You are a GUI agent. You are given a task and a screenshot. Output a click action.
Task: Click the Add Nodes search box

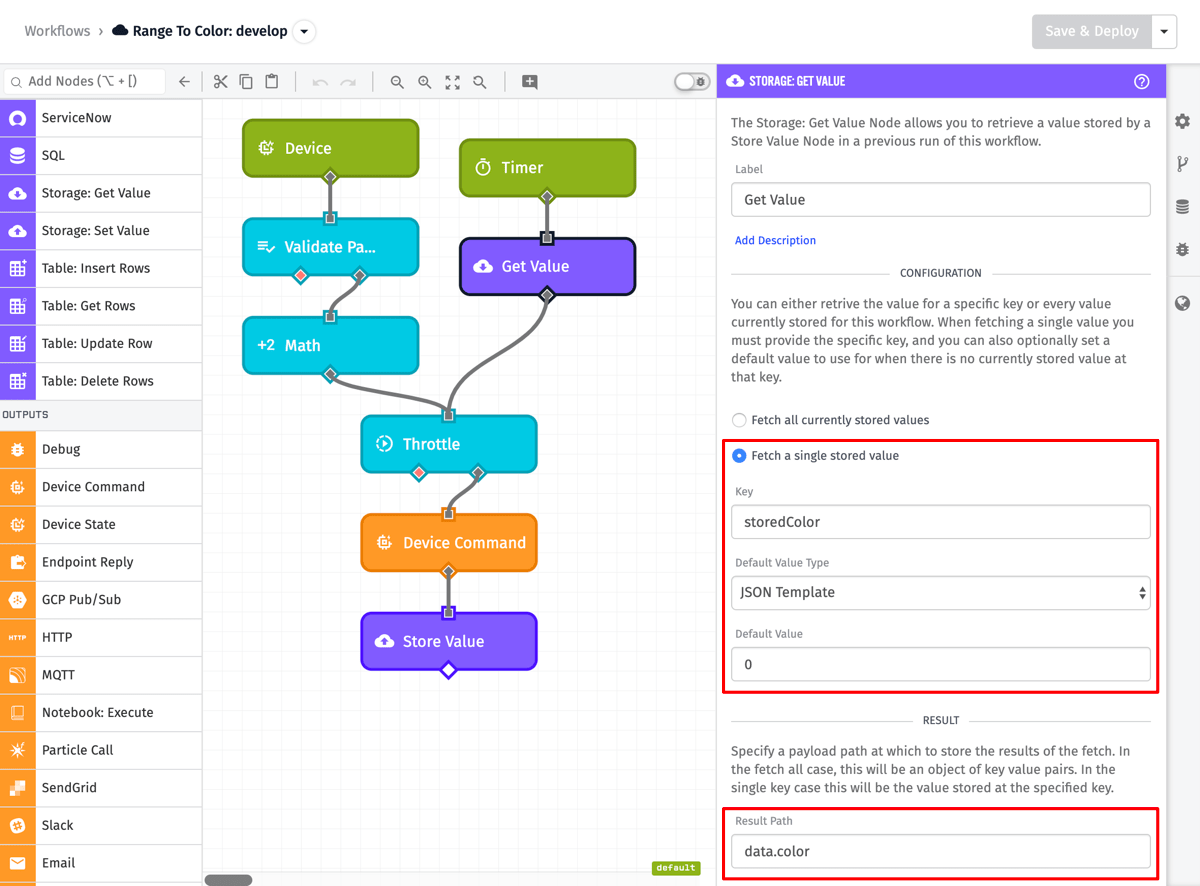[x=85, y=82]
